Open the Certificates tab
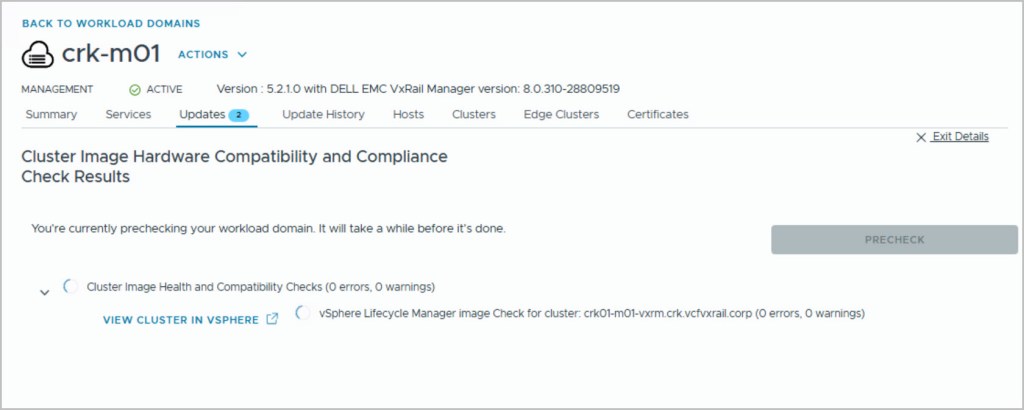Image resolution: width=1024 pixels, height=410 pixels. click(658, 114)
